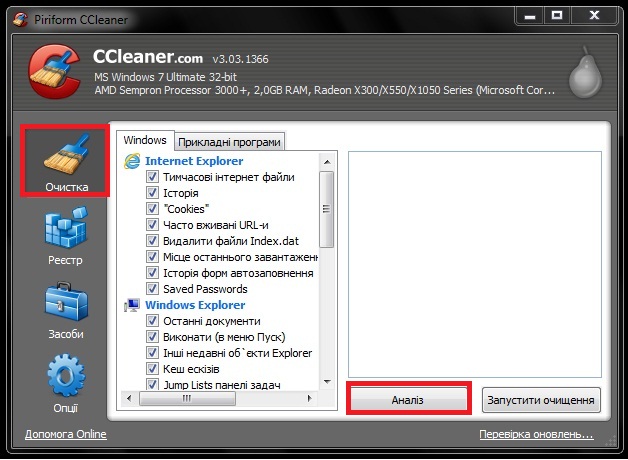Click the Piriform pear icon

(x=585, y=72)
